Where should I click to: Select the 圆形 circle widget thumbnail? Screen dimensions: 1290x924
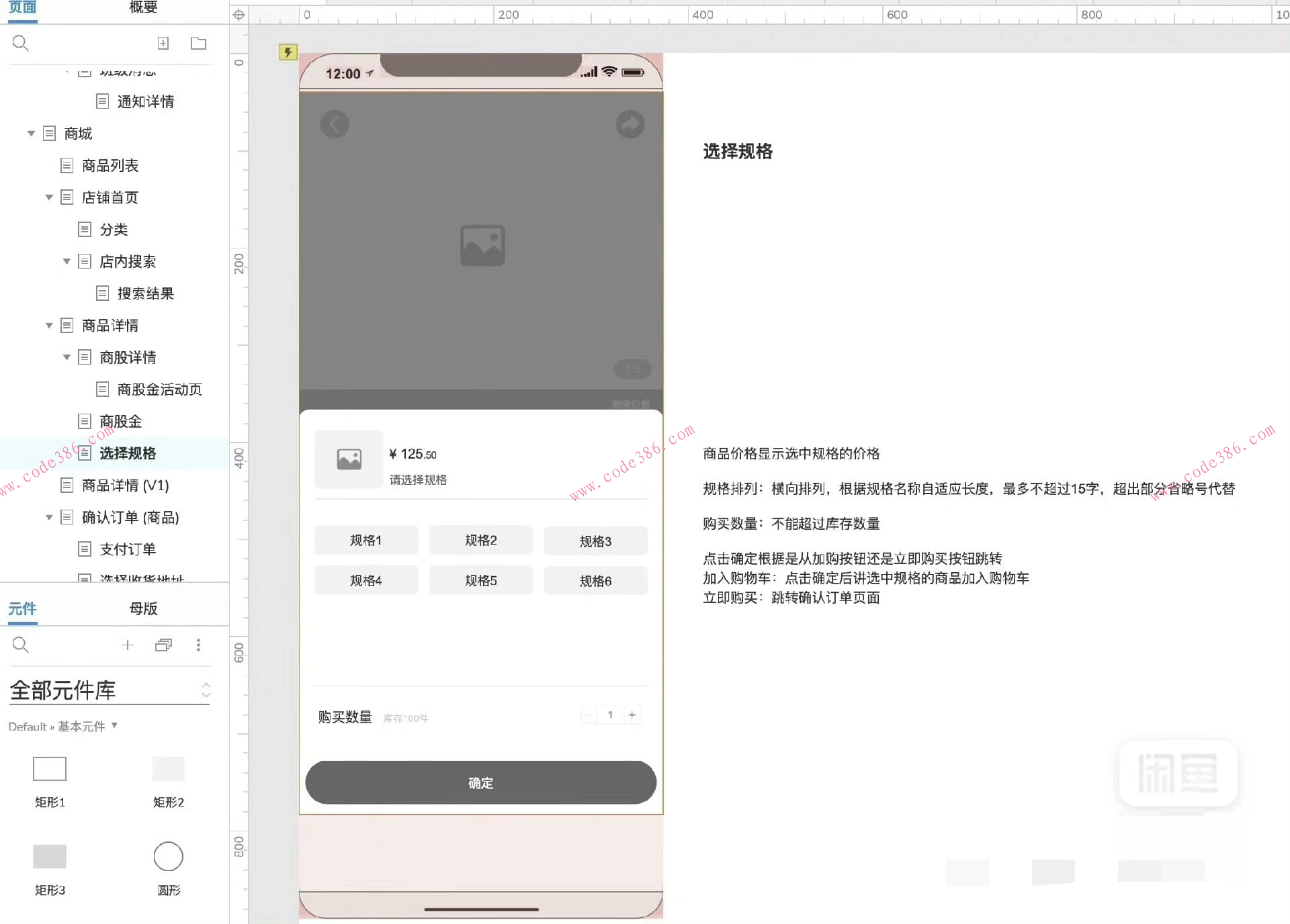[x=168, y=857]
